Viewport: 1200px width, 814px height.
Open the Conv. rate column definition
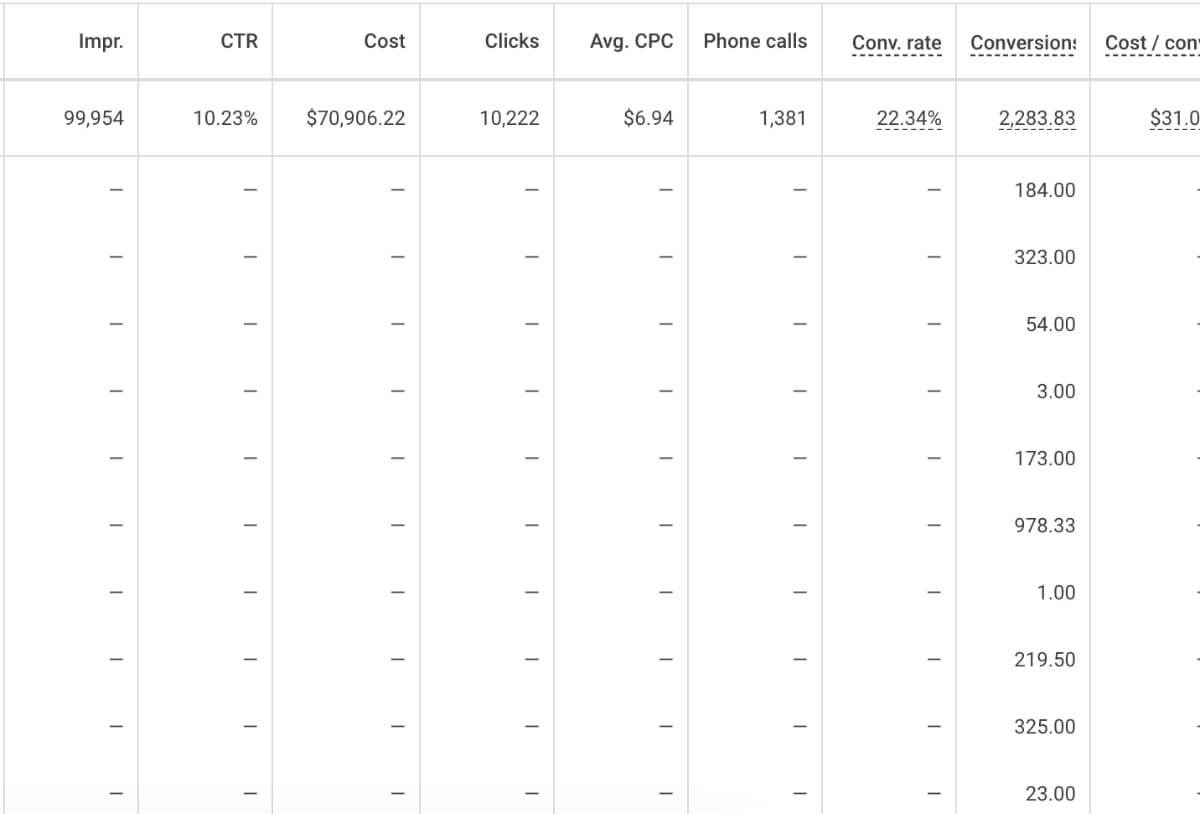pyautogui.click(x=896, y=43)
